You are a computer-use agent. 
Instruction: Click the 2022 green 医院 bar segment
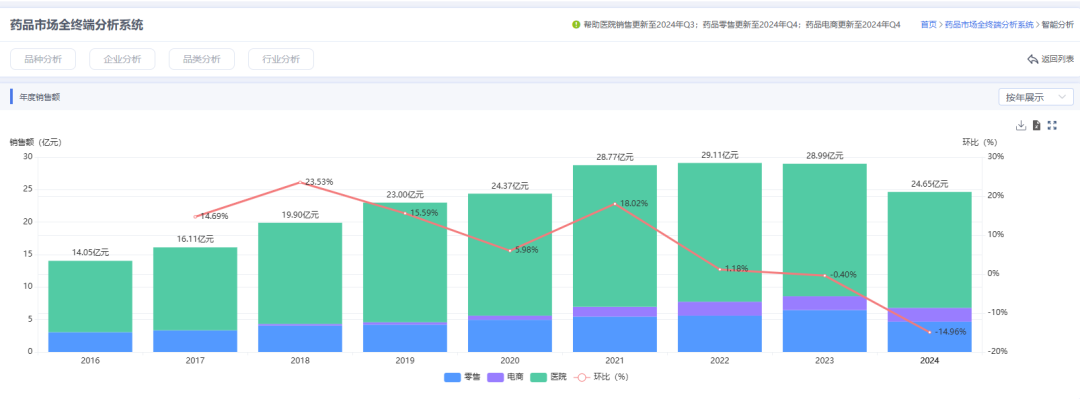click(719, 232)
